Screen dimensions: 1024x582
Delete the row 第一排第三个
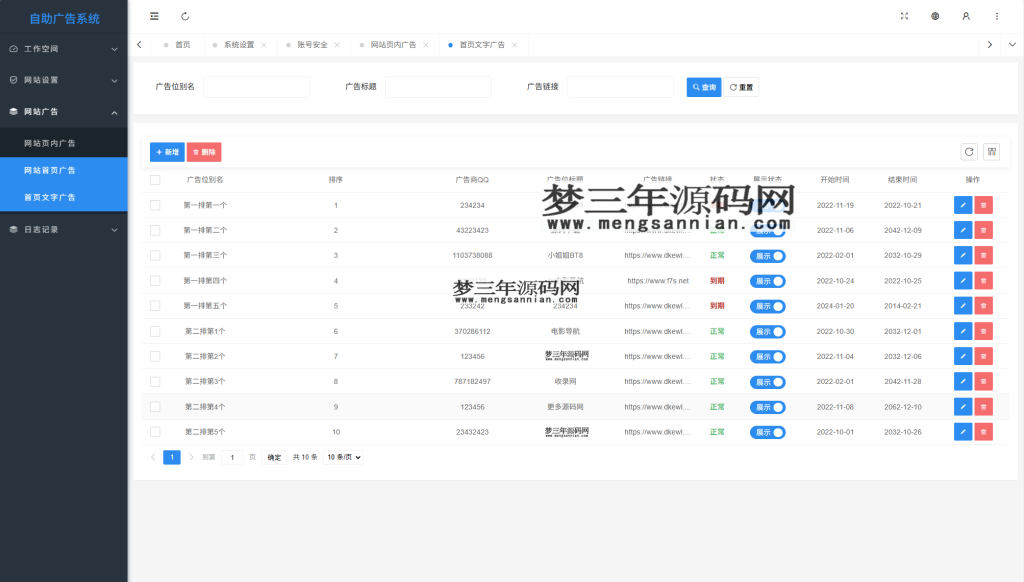pos(984,255)
